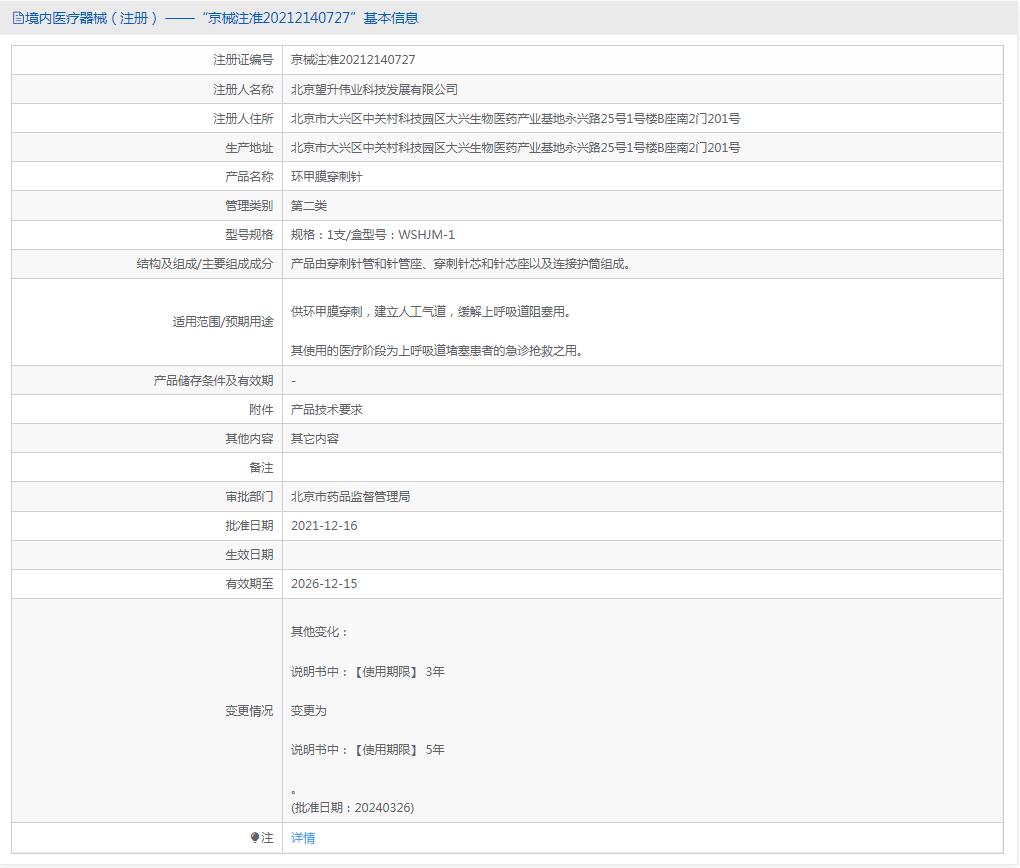
Task: Click the 注册人住所 row label
Action: (242, 119)
